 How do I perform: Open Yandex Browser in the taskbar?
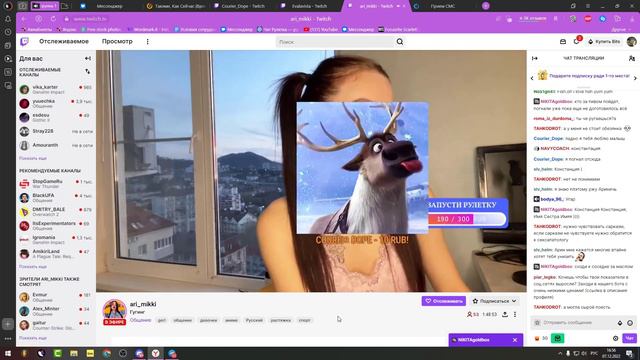click(156, 353)
